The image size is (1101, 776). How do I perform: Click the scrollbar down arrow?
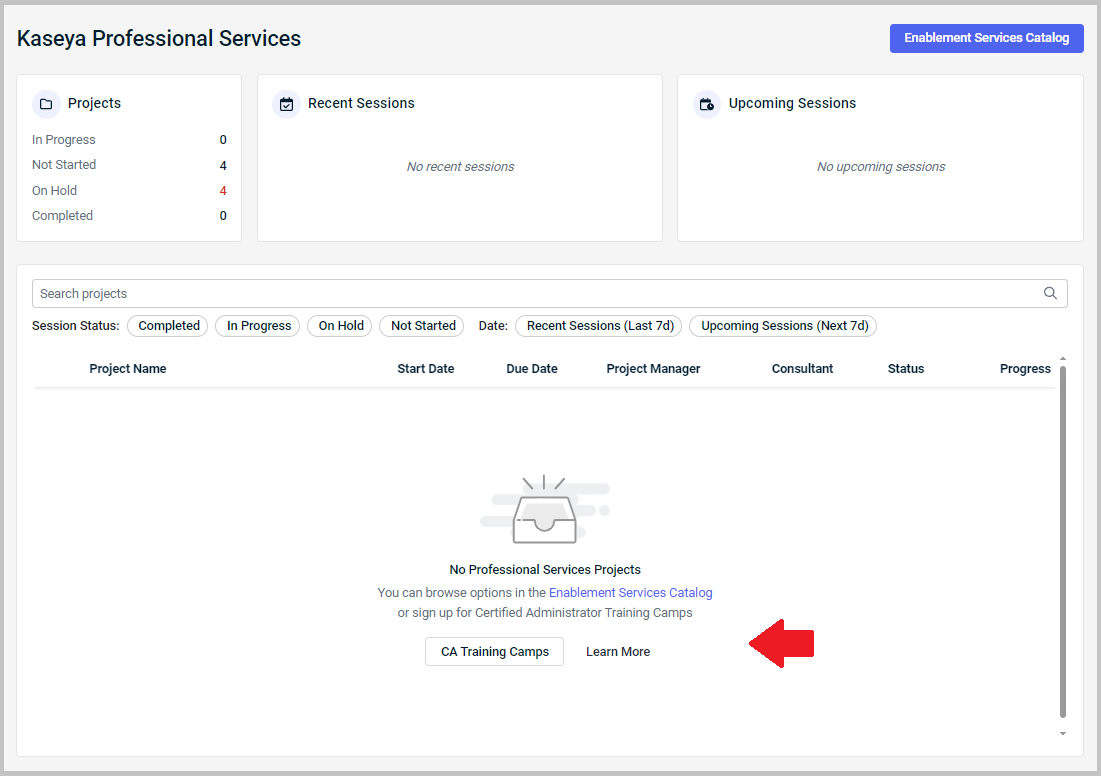coord(1063,734)
